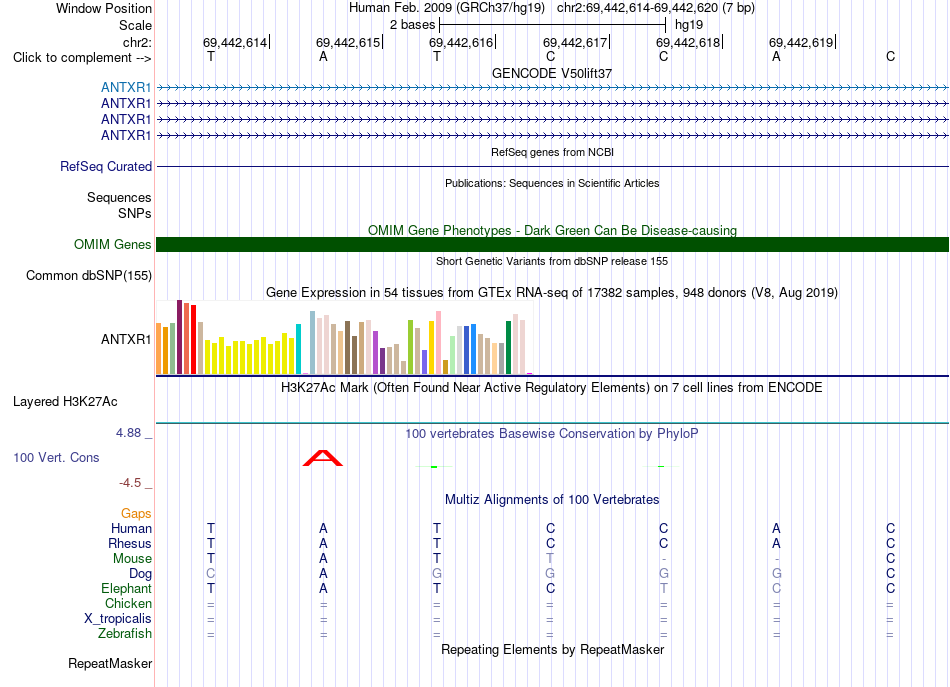Click the orange Gaps label

tap(136, 514)
